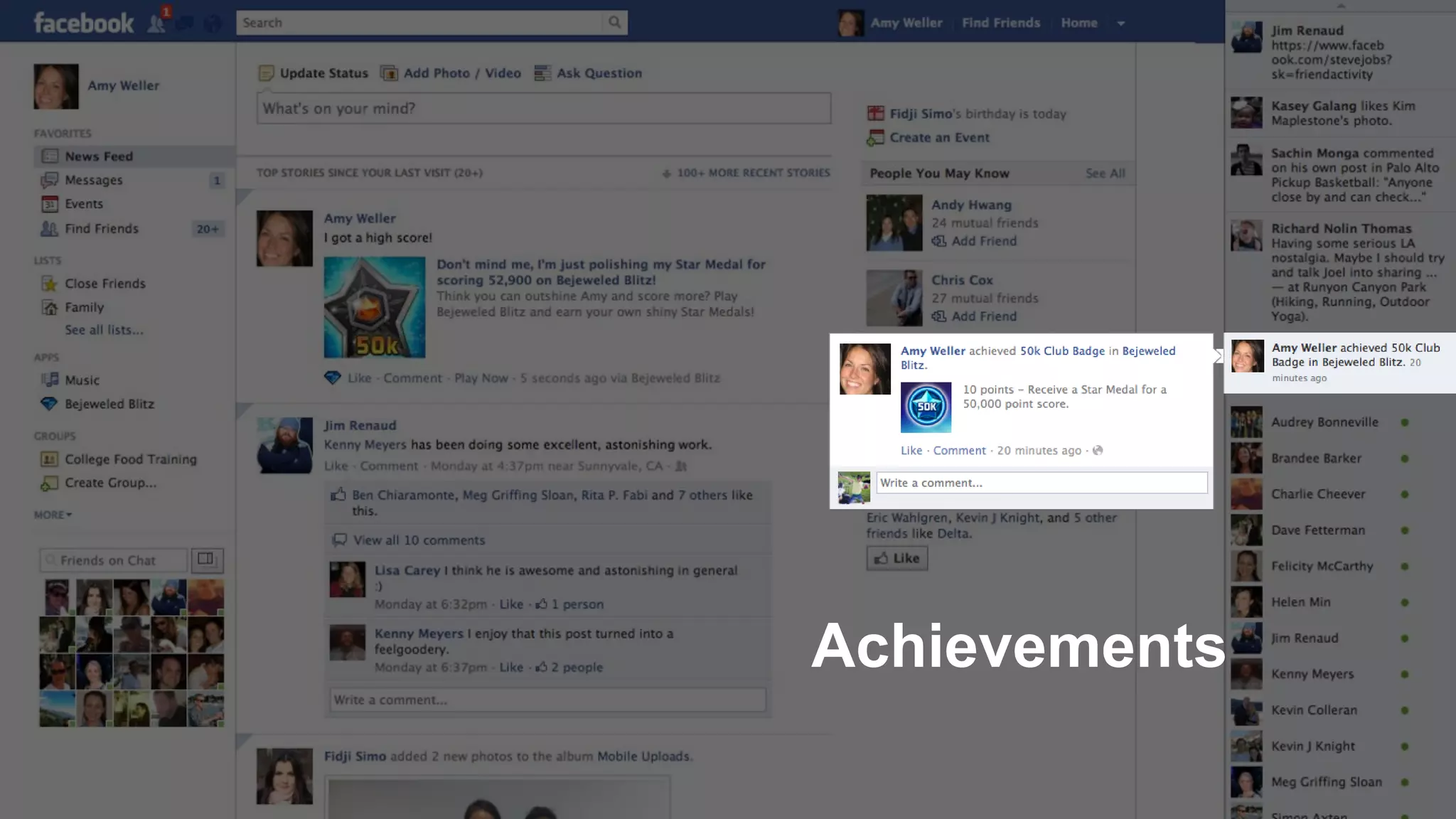The height and width of the screenshot is (819, 1456).
Task: Click Amy Weller's profile picture in left sidebar
Action: pos(56,87)
